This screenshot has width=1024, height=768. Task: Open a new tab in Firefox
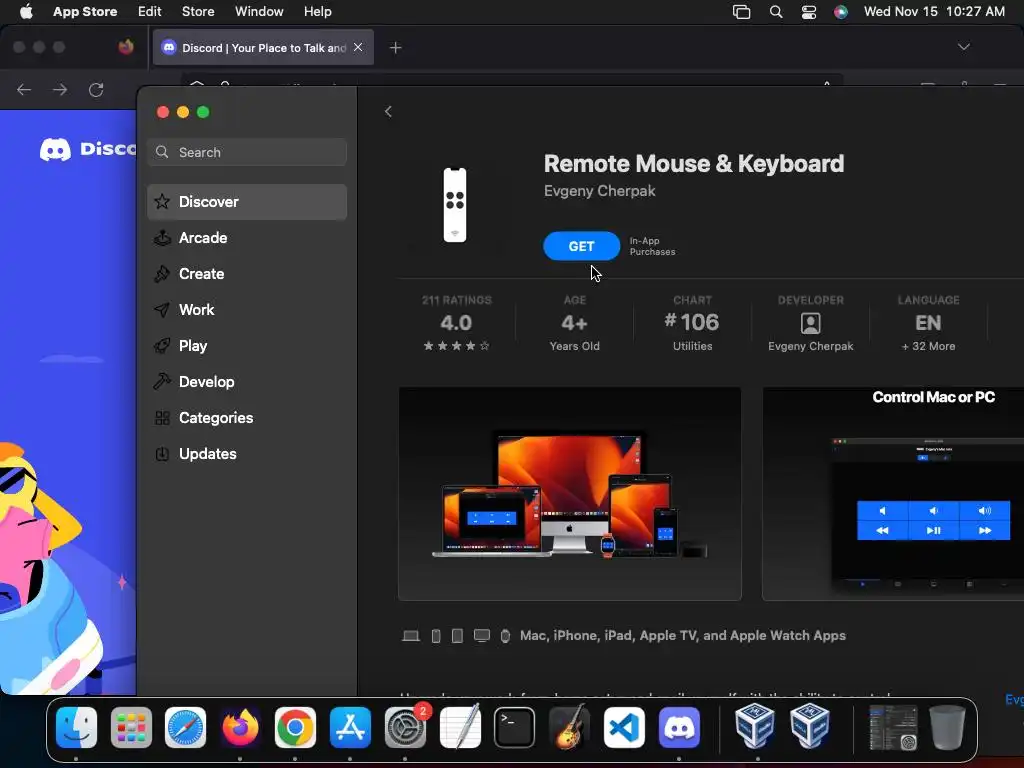pyautogui.click(x=395, y=48)
